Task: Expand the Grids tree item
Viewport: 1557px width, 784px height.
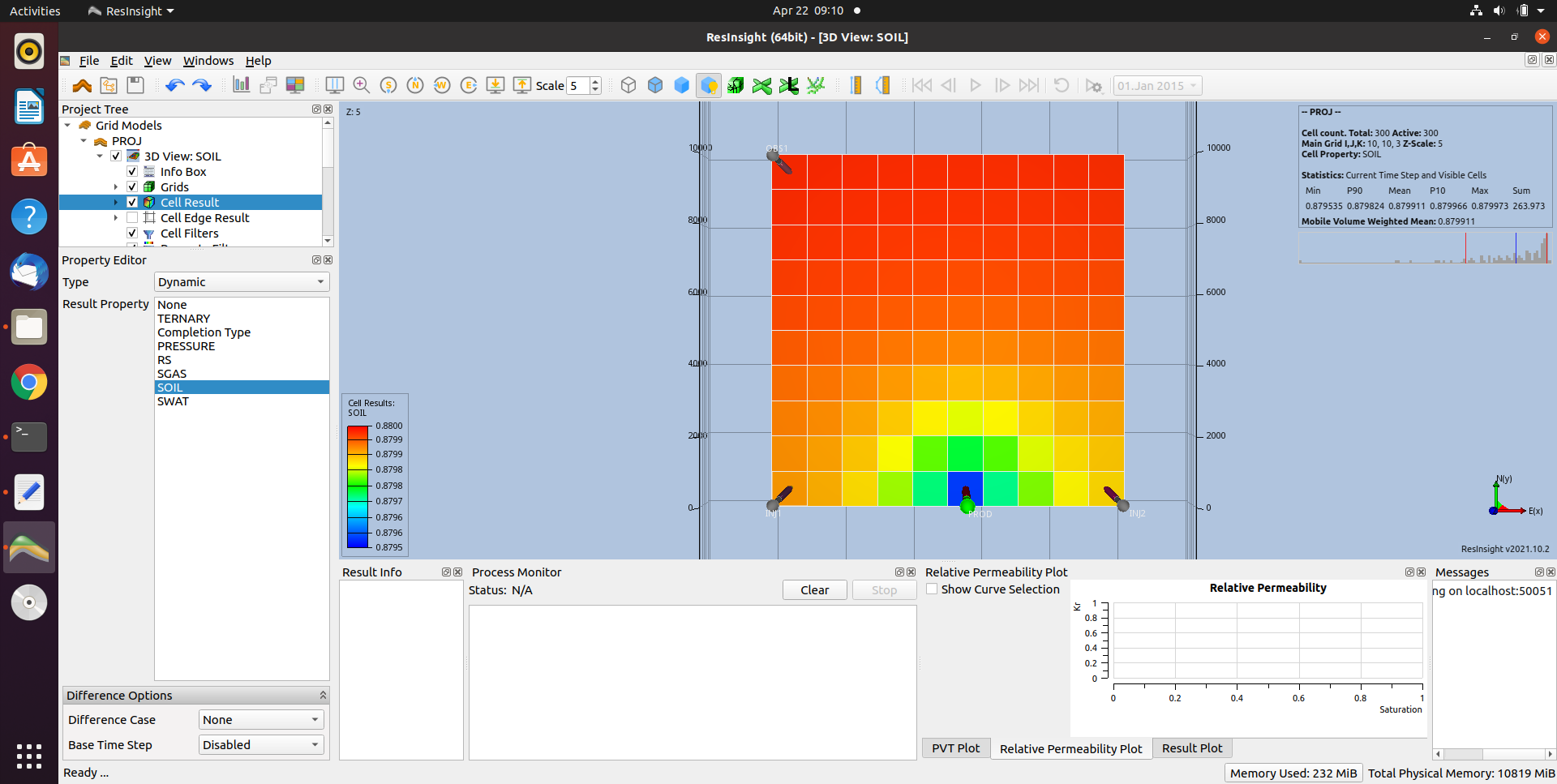Action: click(x=115, y=186)
